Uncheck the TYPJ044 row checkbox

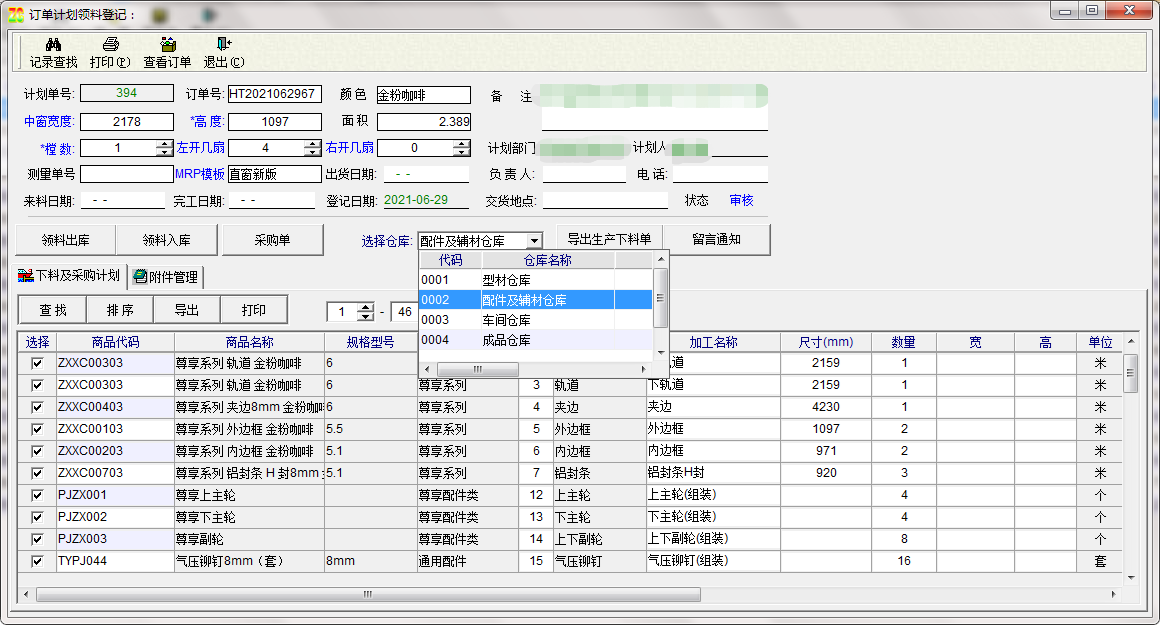click(37, 561)
